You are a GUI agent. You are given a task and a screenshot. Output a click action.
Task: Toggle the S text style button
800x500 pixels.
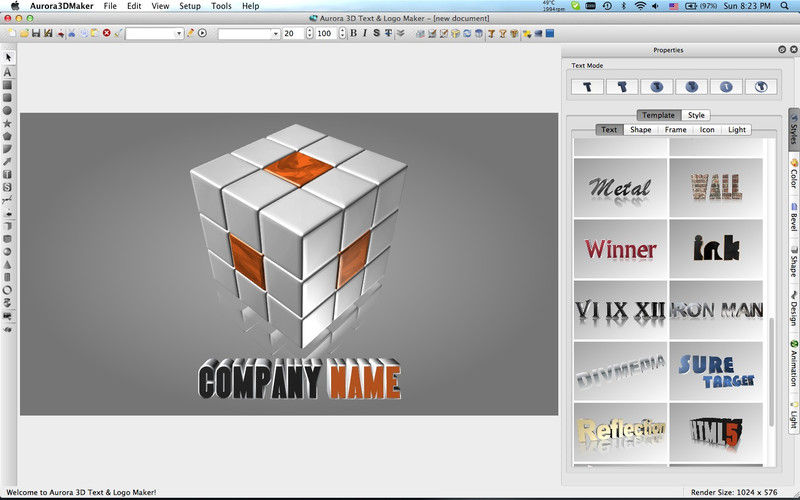click(x=377, y=33)
